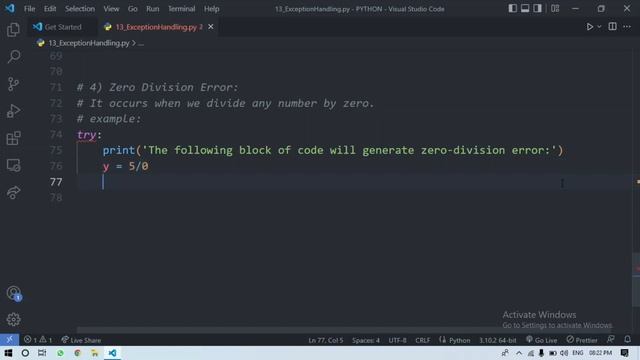The width and height of the screenshot is (640, 360).
Task: Open Remote Explorer view
Action: 13,165
